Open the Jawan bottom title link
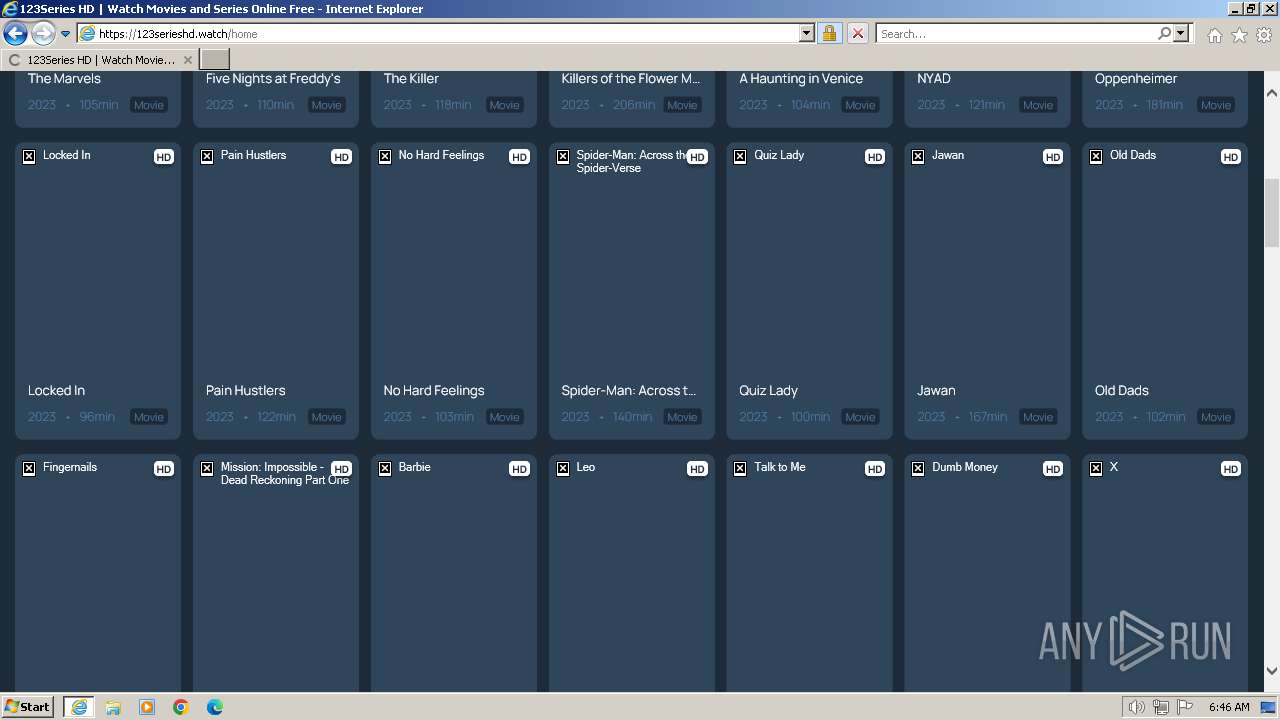The width and height of the screenshot is (1280, 720). (936, 391)
